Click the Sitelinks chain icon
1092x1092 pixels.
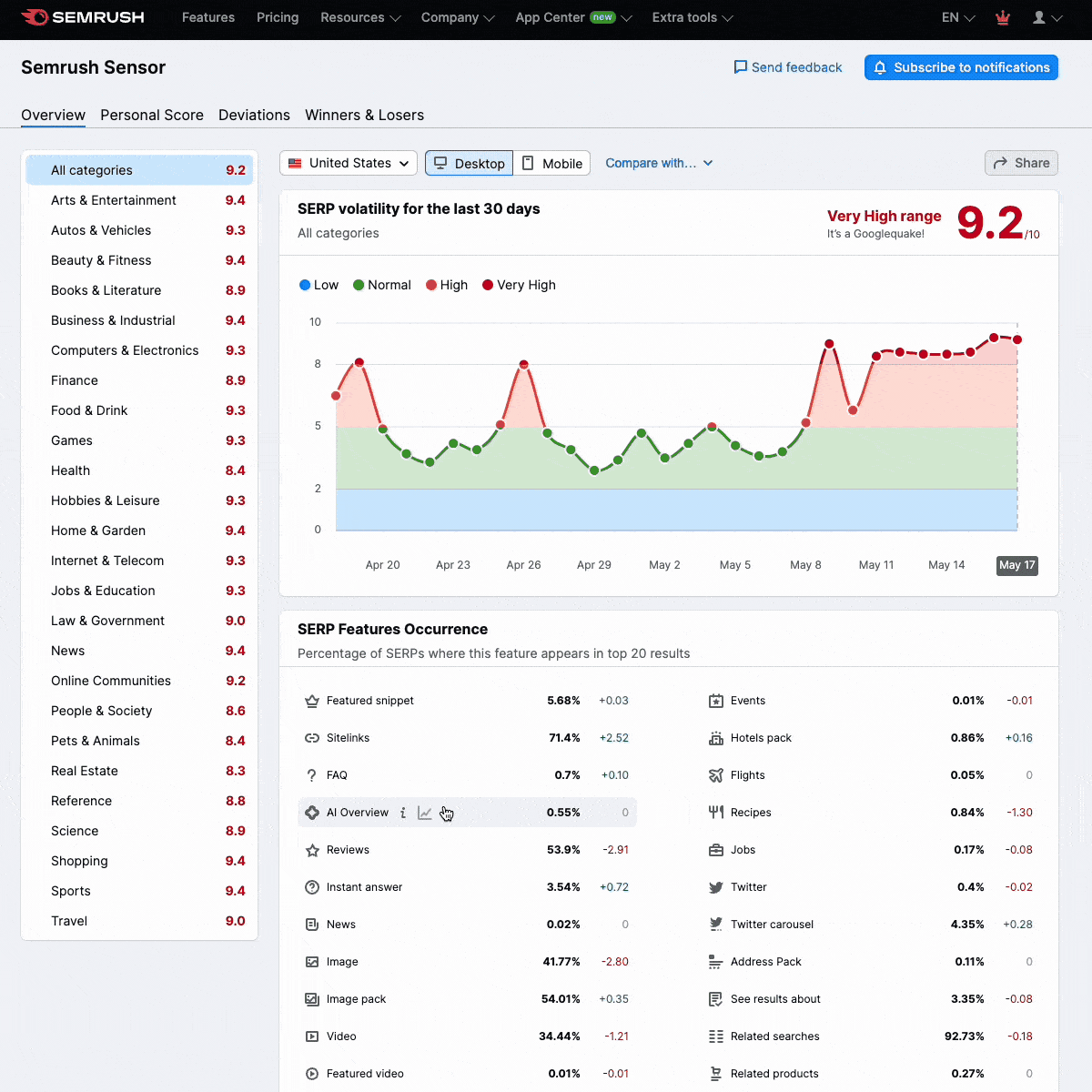coord(312,738)
